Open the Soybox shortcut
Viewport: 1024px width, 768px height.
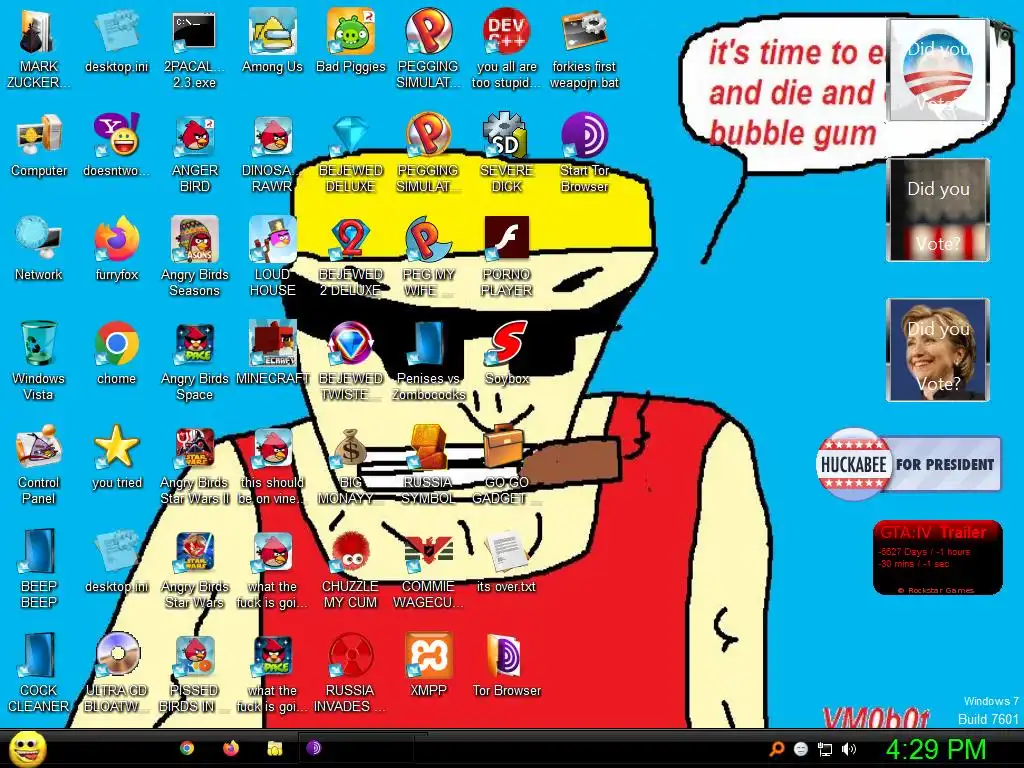tap(507, 353)
